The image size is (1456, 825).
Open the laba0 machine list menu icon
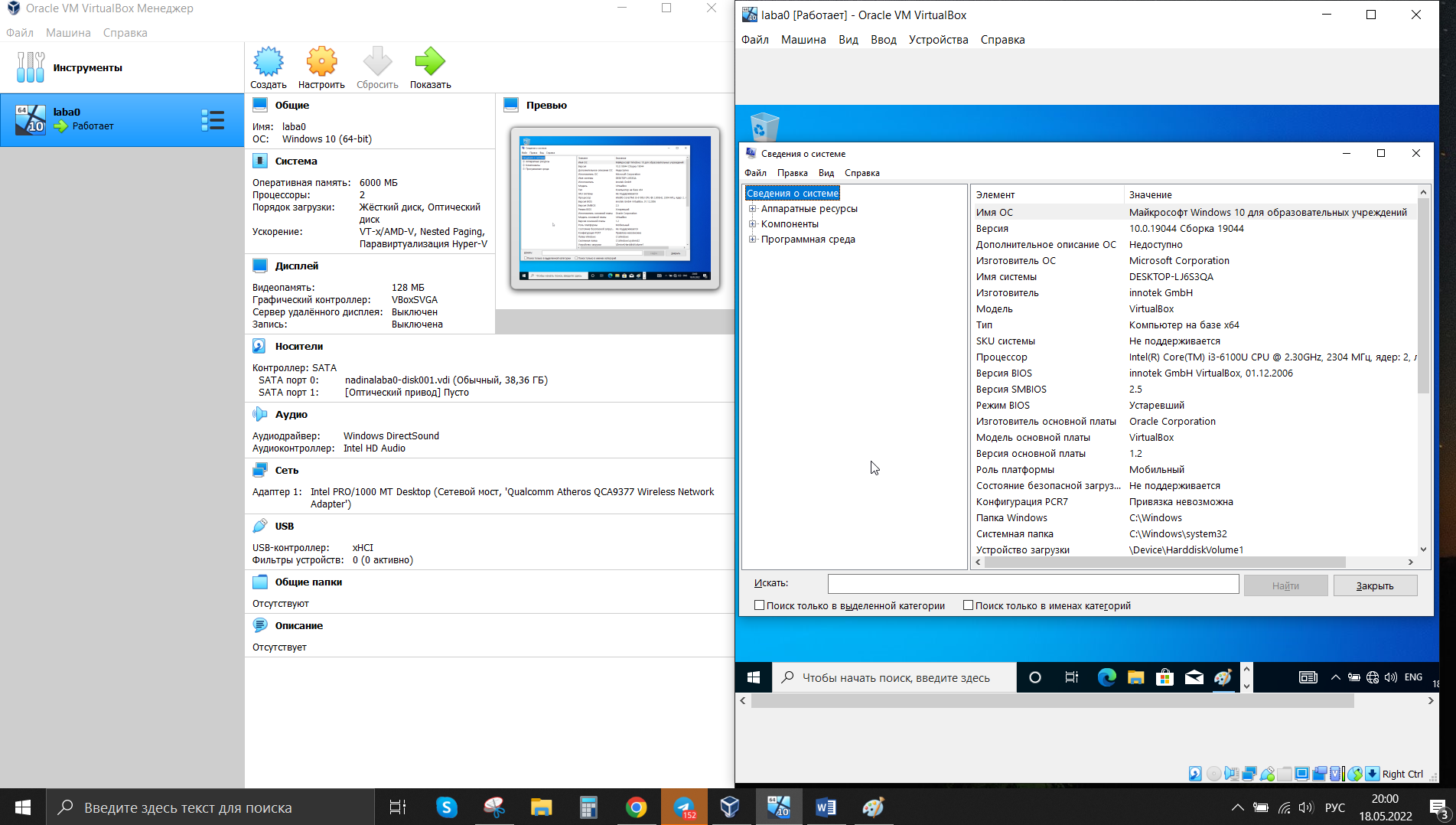tap(213, 120)
